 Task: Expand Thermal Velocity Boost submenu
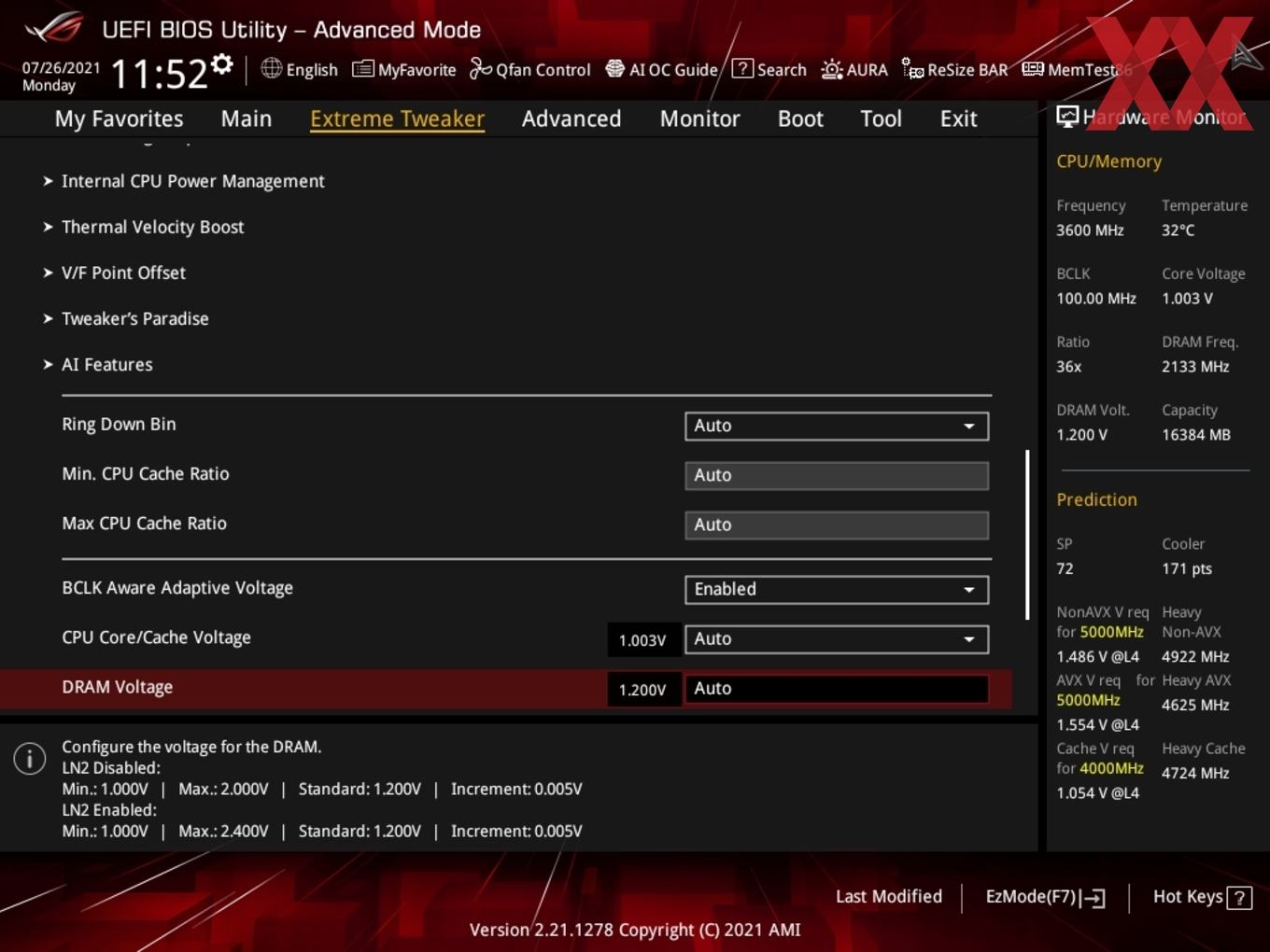pyautogui.click(x=152, y=227)
